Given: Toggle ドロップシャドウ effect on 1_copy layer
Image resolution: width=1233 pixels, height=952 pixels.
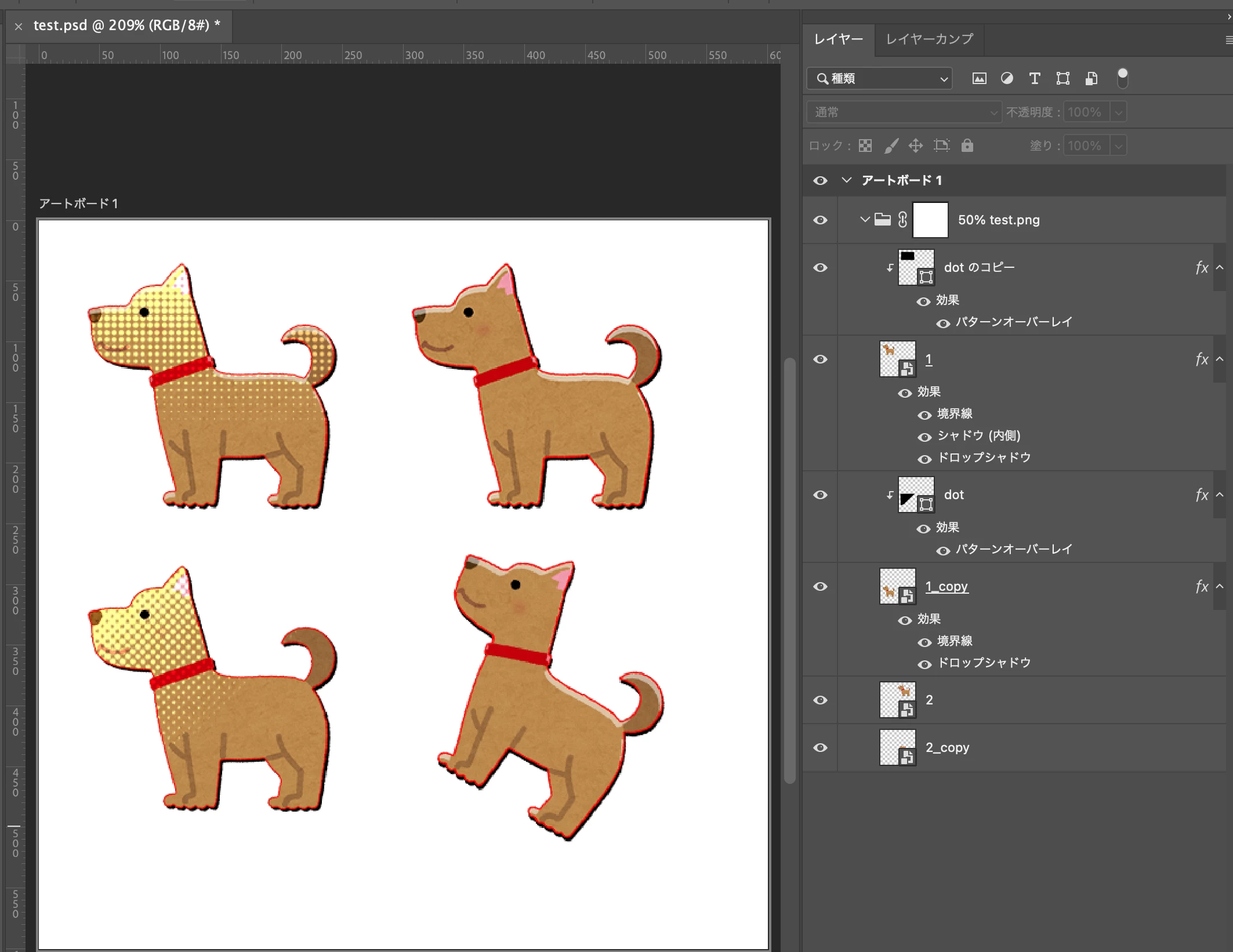Looking at the screenshot, I should pyautogui.click(x=924, y=664).
